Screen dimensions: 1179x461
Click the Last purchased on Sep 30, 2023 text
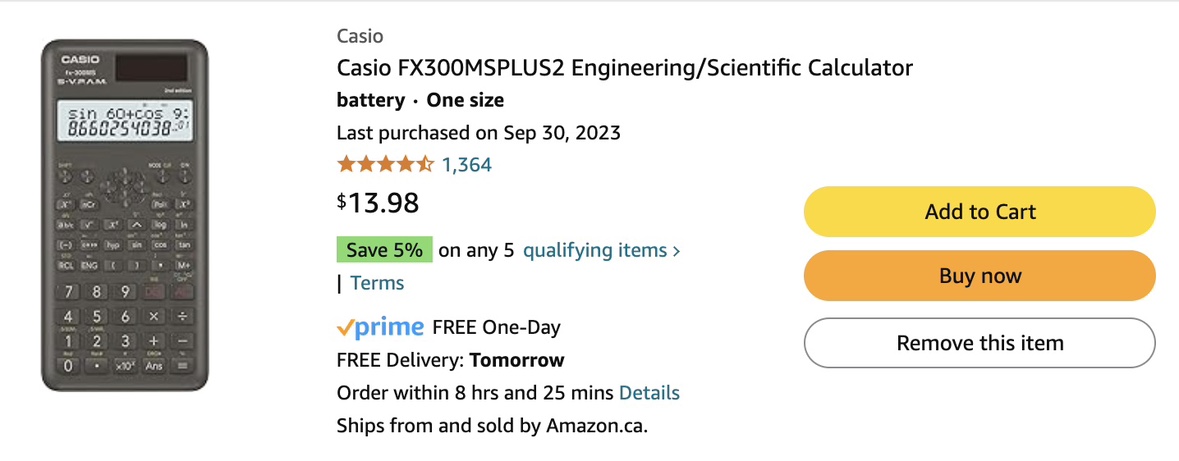coord(478,133)
